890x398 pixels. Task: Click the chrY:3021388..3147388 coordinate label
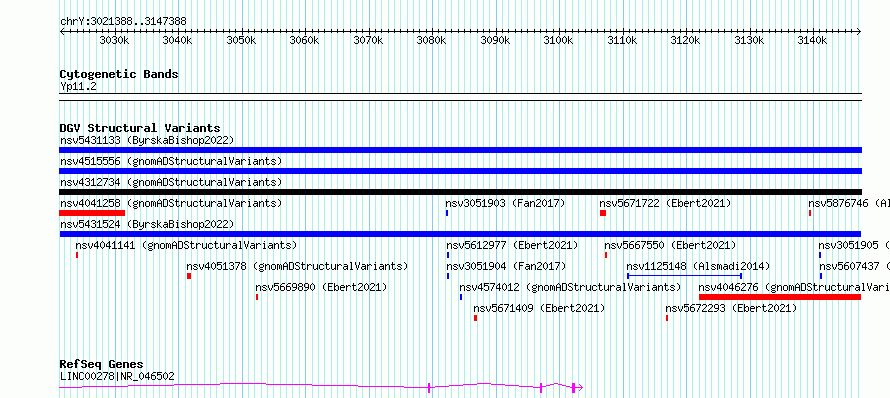pyautogui.click(x=123, y=22)
